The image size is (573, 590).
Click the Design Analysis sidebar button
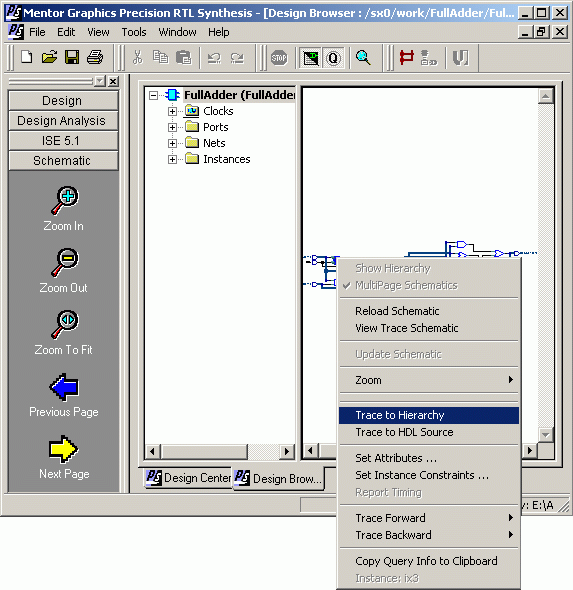pos(63,121)
